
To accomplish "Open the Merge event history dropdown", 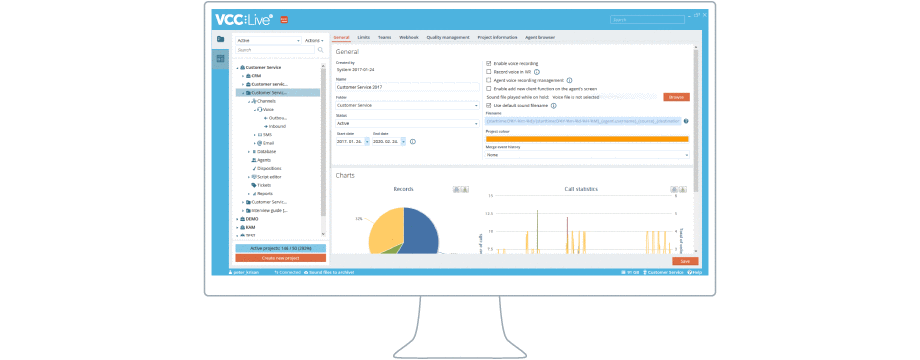I will (x=587, y=155).
